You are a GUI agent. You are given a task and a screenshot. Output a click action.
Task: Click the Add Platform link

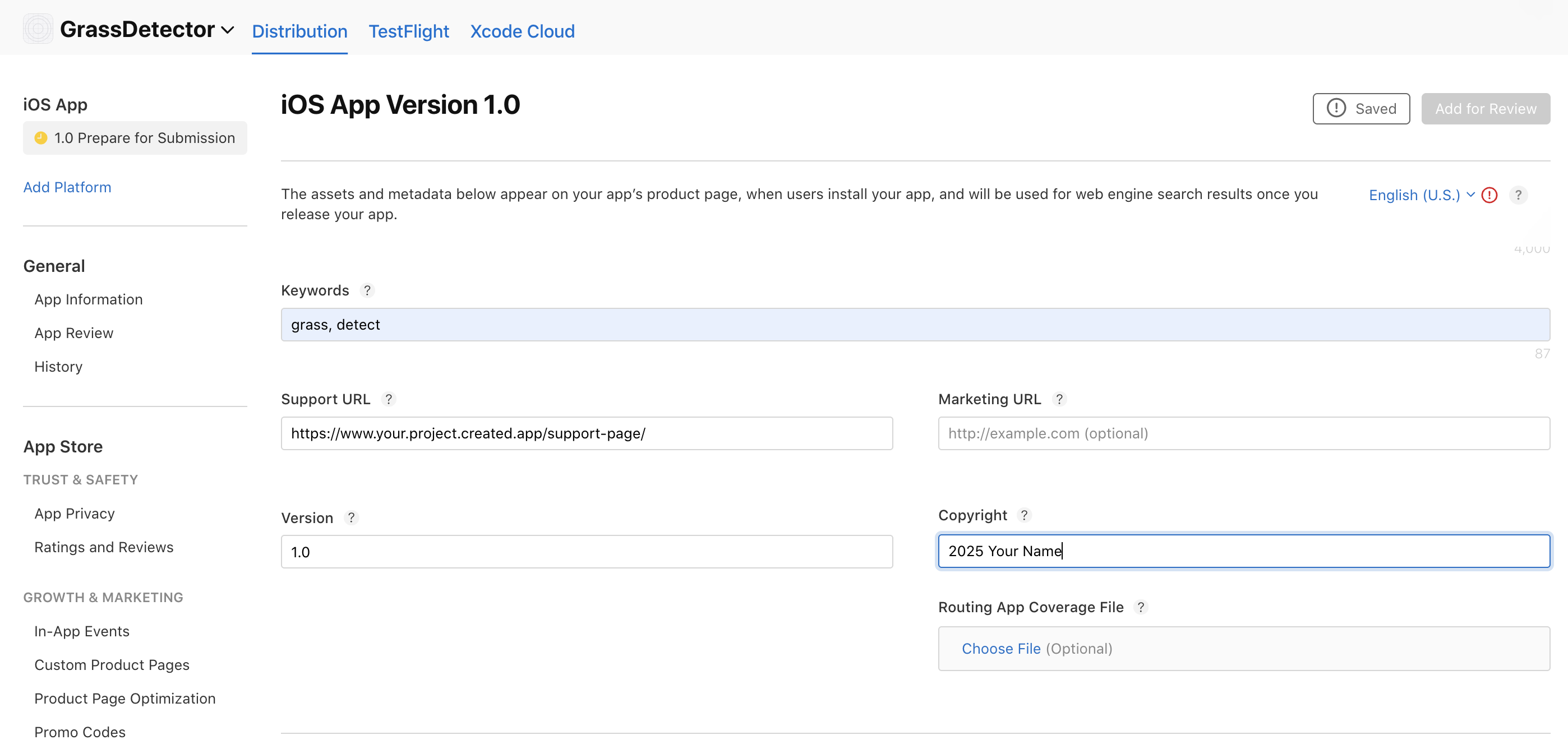pos(67,187)
